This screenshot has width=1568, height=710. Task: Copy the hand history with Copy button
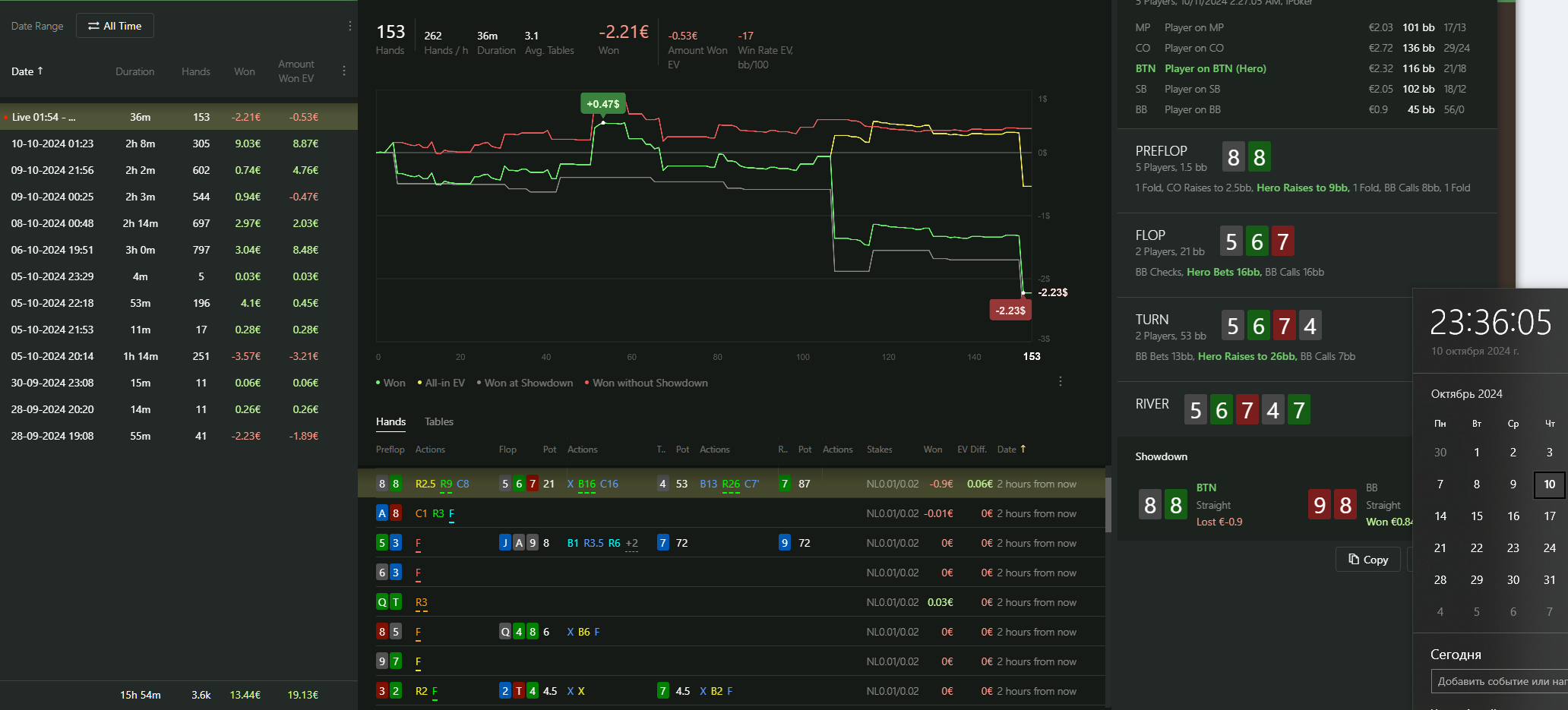[x=1368, y=560]
